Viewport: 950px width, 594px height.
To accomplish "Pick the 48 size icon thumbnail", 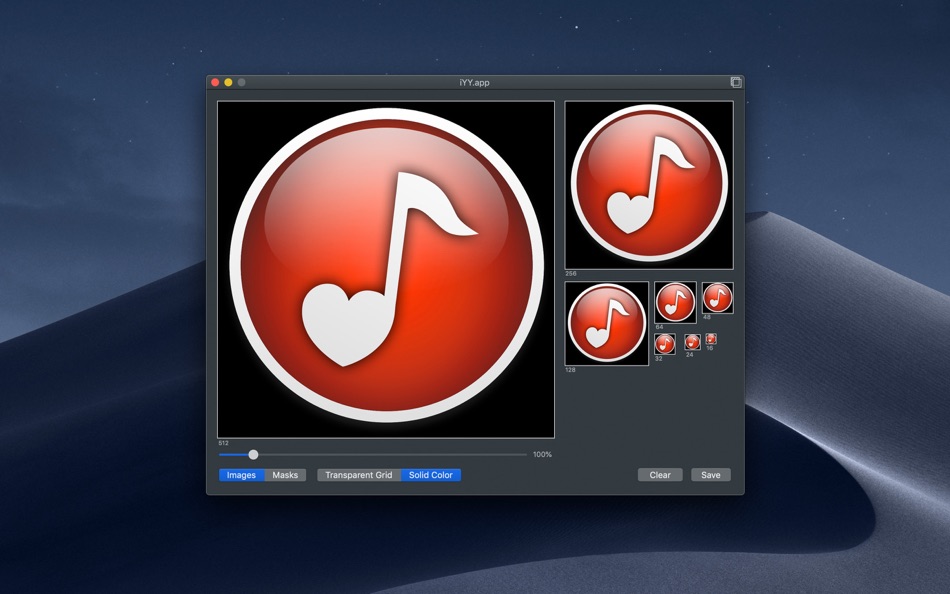I will [718, 298].
